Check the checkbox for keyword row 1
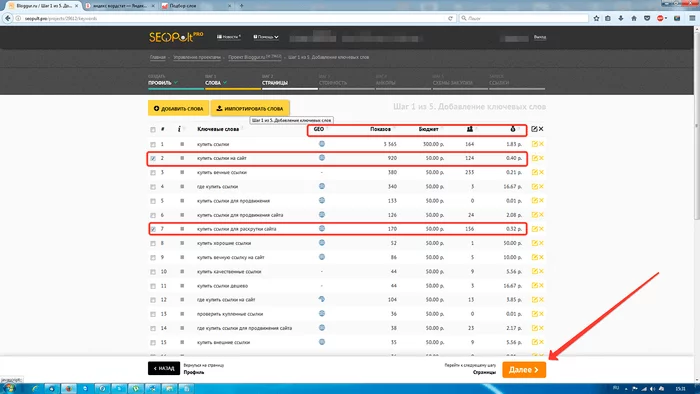The height and width of the screenshot is (394, 700). [153, 145]
